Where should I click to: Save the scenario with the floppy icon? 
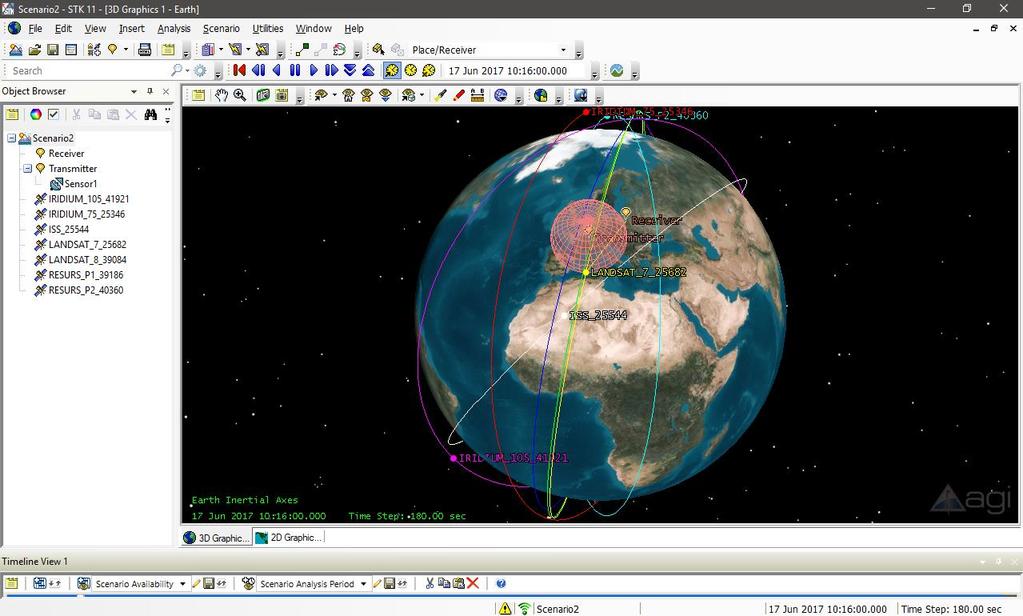pyautogui.click(x=53, y=50)
